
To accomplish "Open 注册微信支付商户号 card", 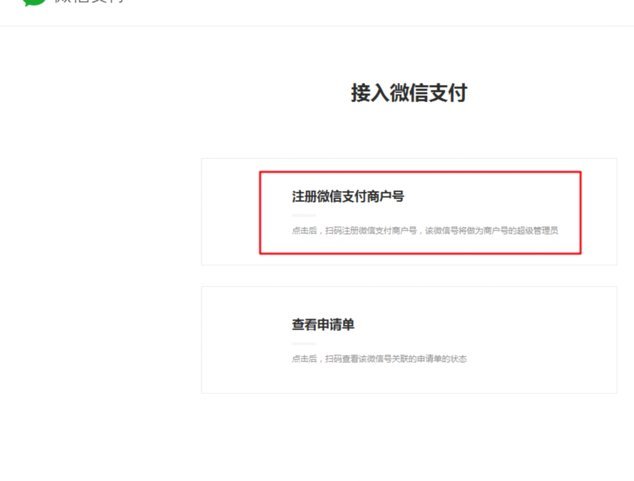I will pos(409,212).
